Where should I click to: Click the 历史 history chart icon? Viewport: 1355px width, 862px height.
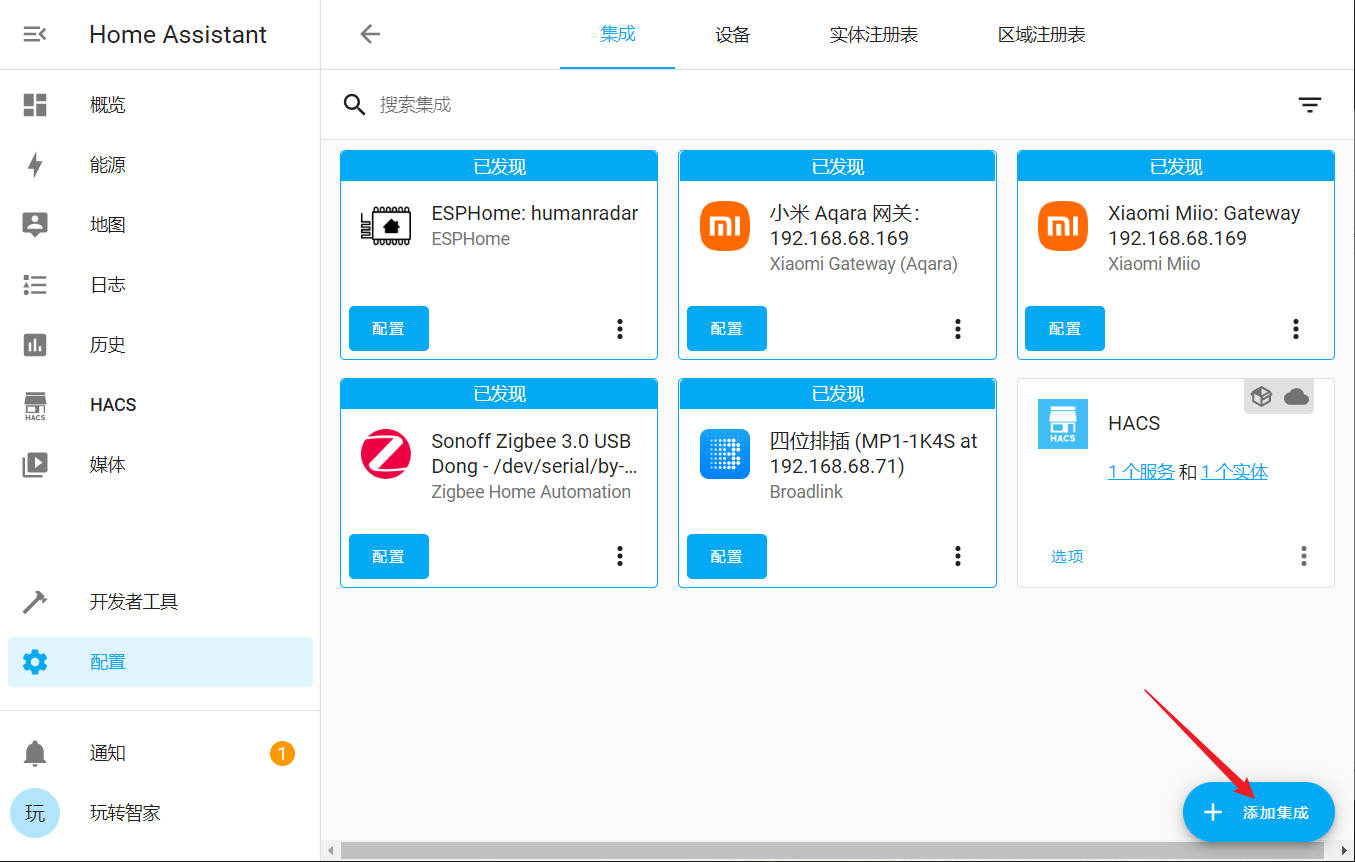click(x=35, y=345)
